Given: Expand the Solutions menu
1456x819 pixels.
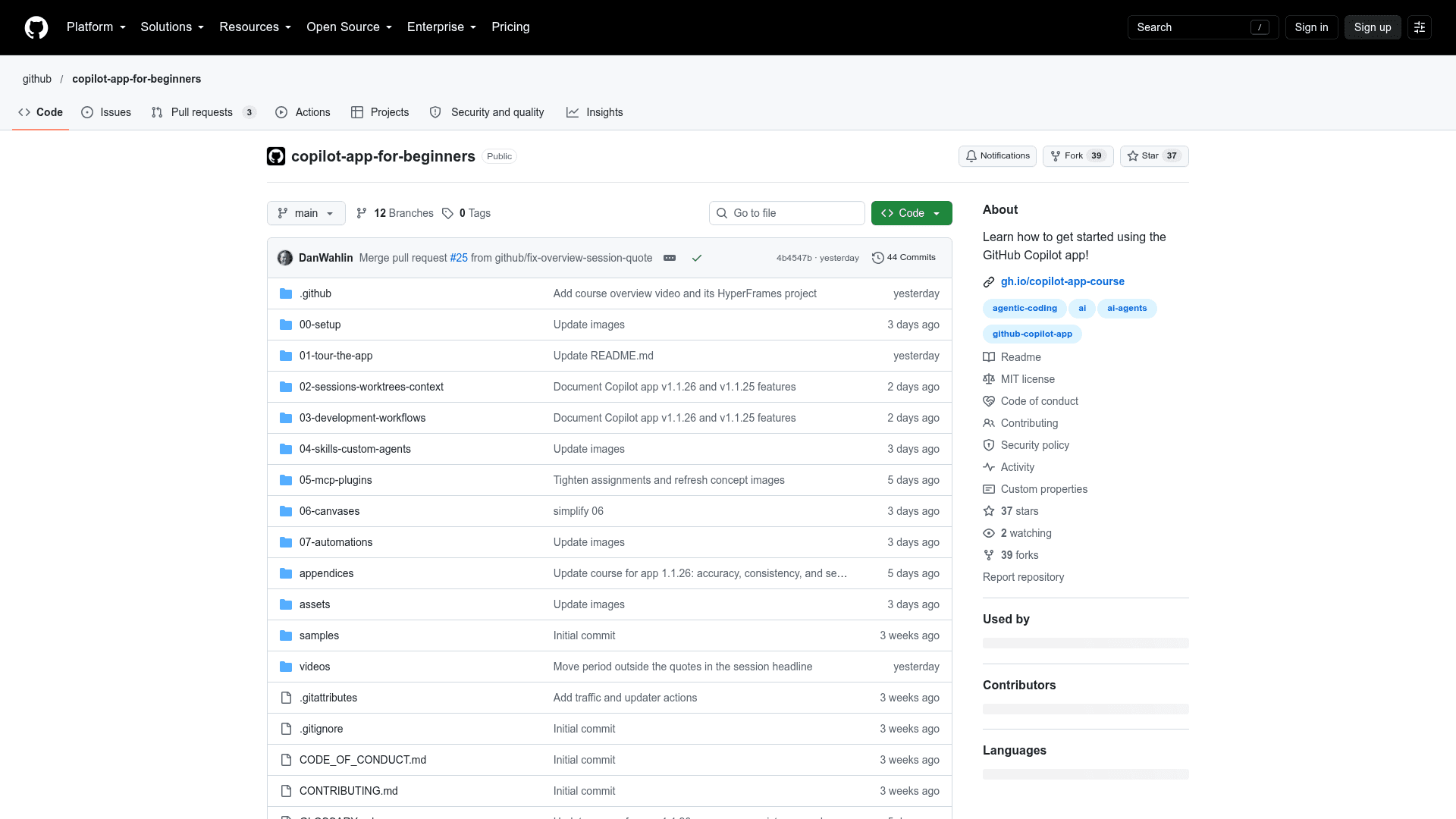Looking at the screenshot, I should (x=172, y=27).
